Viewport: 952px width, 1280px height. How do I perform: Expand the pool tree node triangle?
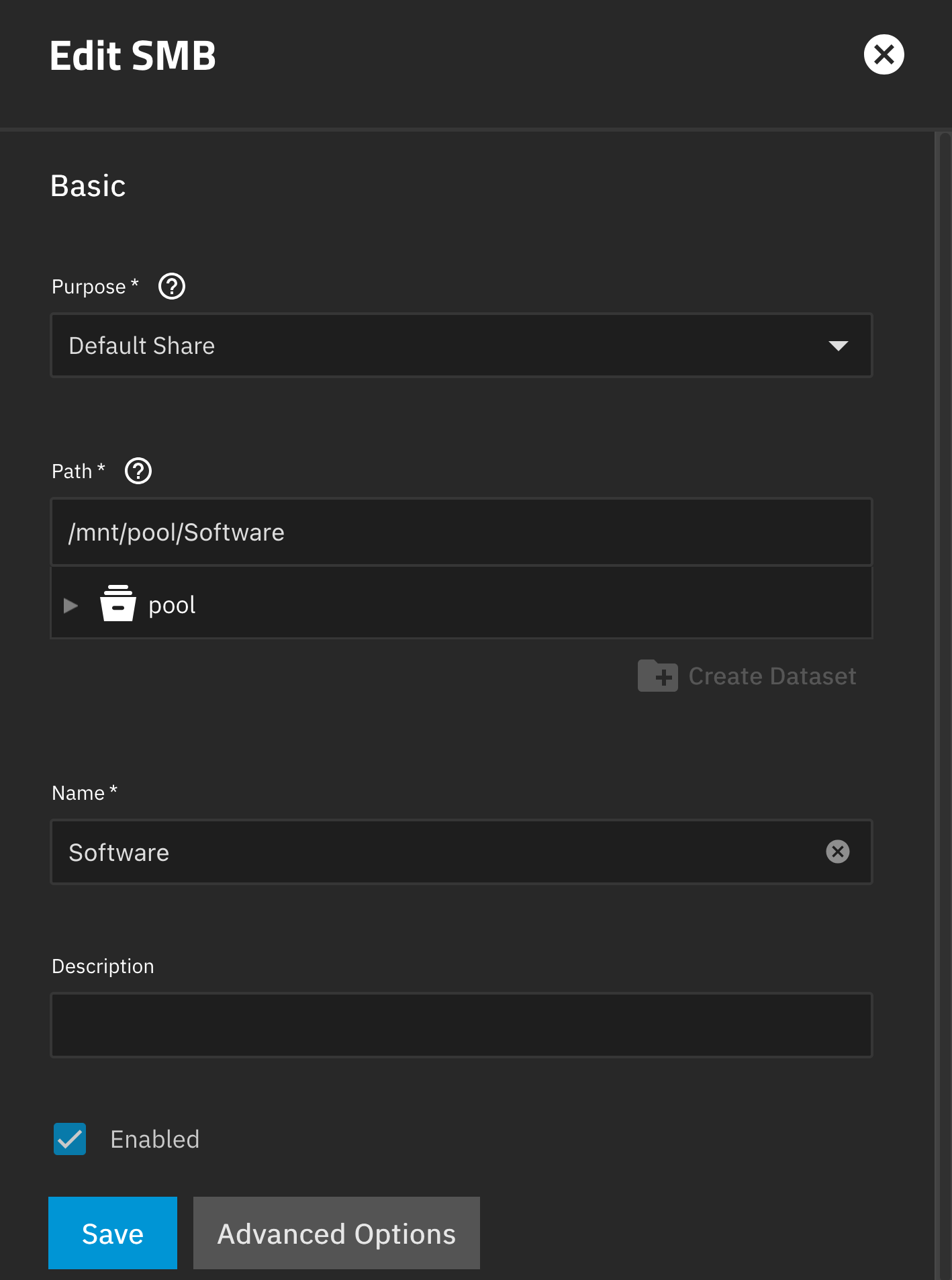[x=71, y=606]
